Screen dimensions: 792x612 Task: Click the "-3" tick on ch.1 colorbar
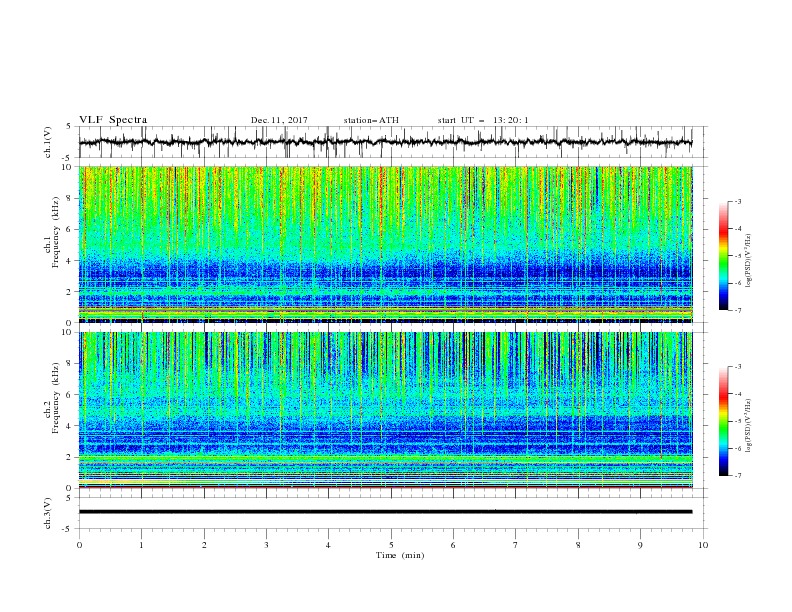pos(737,201)
